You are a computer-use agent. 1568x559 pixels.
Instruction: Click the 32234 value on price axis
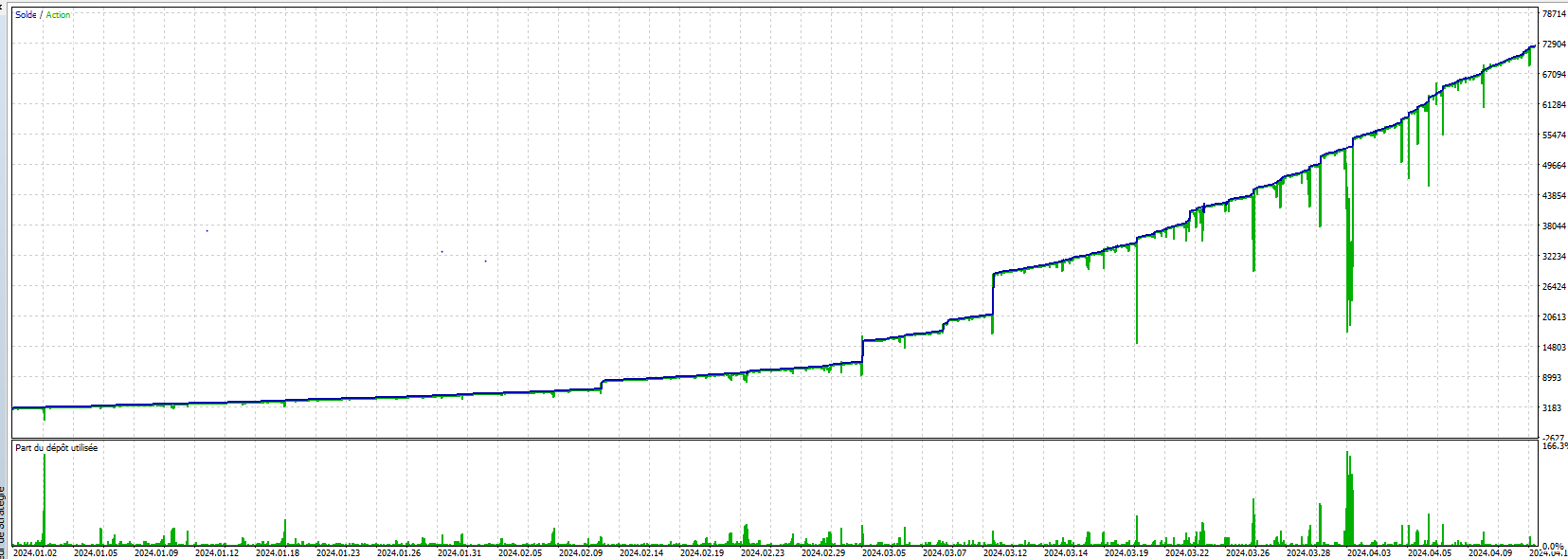1554,257
